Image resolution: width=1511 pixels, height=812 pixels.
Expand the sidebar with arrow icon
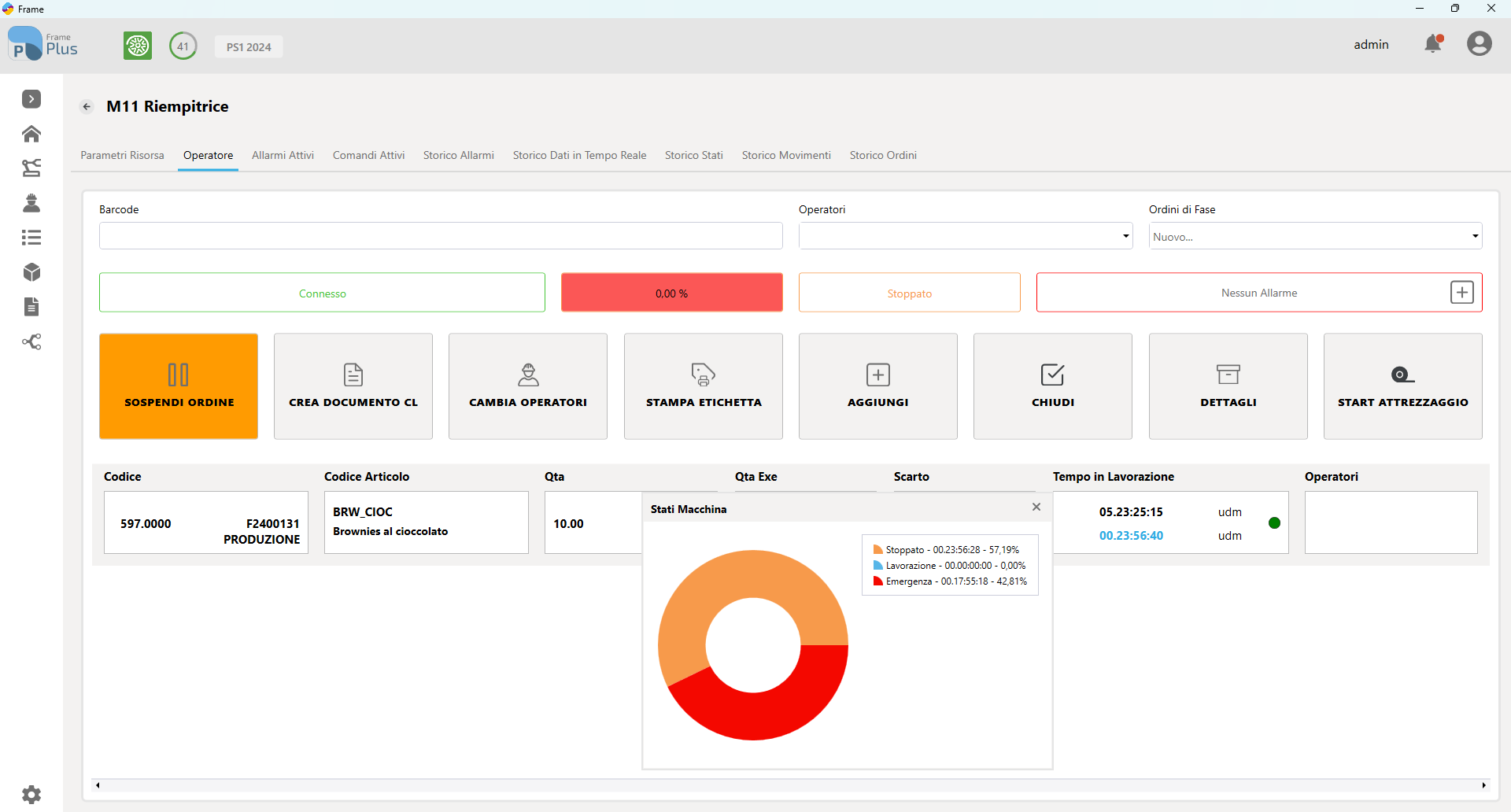pos(31,99)
